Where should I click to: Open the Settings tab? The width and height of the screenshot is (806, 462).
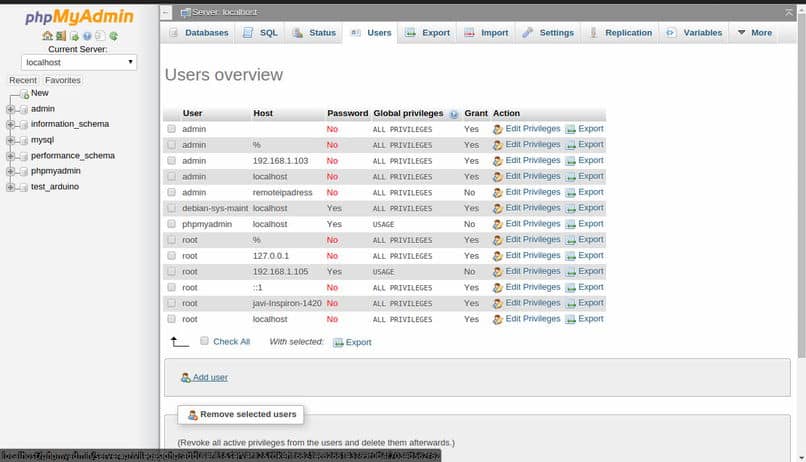(548, 33)
